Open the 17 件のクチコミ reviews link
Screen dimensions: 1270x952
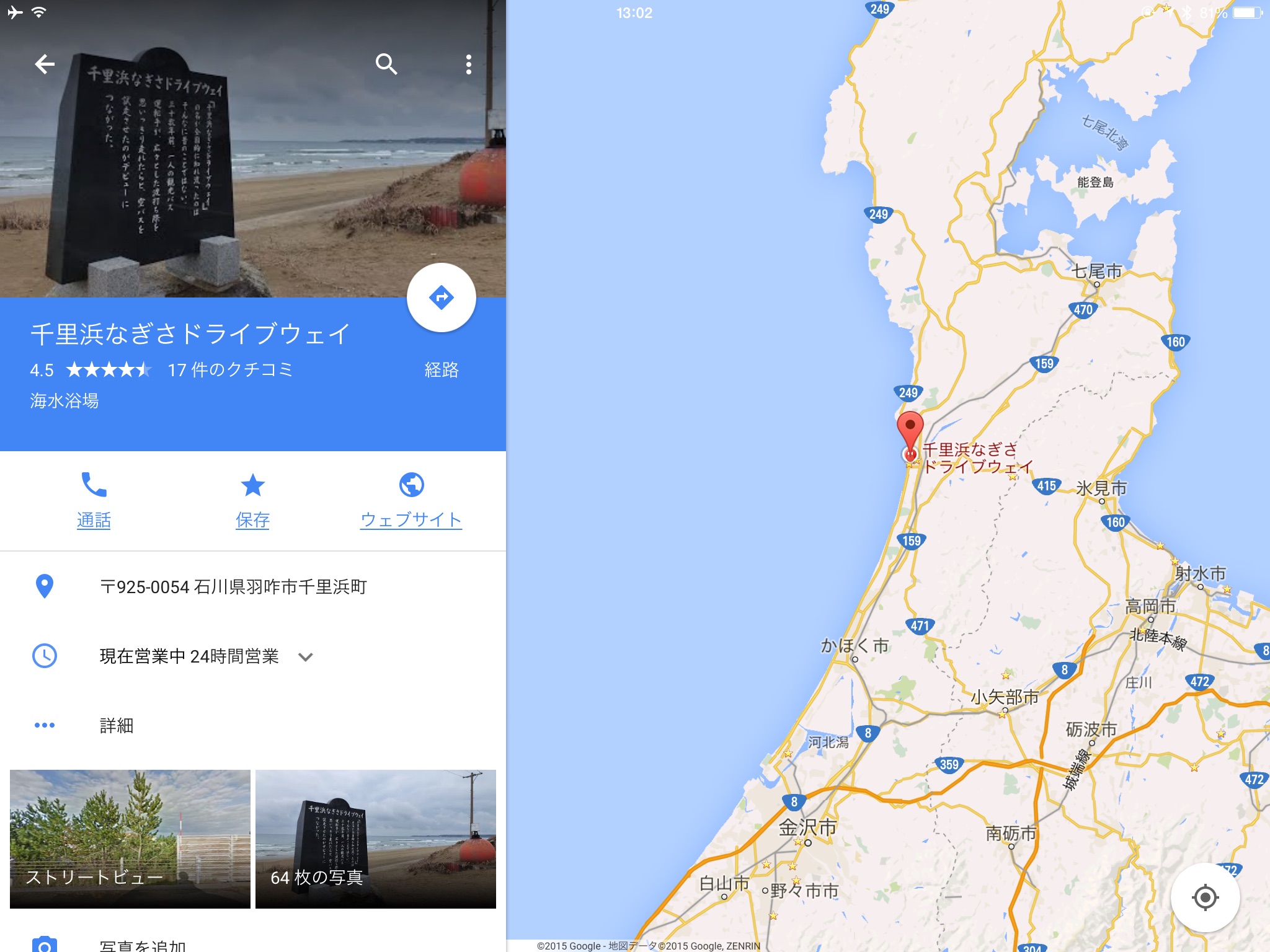click(230, 370)
